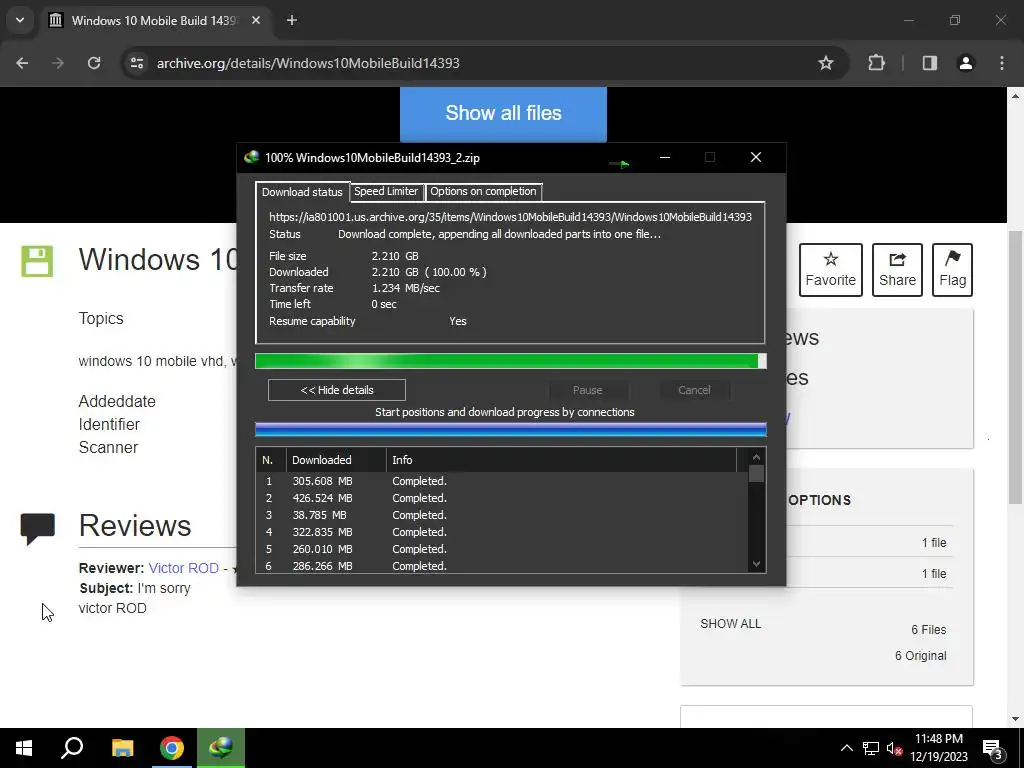Click the green floppy disk software icon
Screen dimensions: 1024x768
pos(37,261)
